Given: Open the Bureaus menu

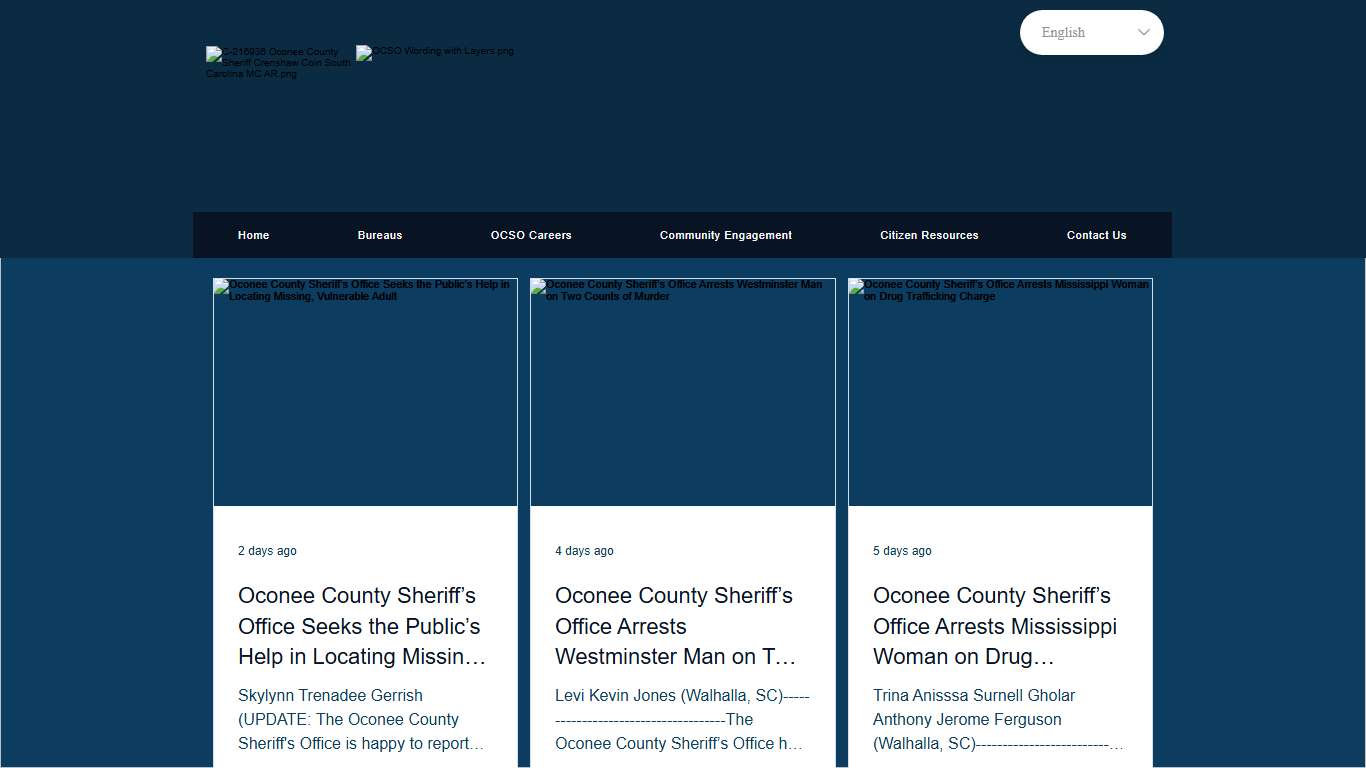Looking at the screenshot, I should tap(380, 235).
